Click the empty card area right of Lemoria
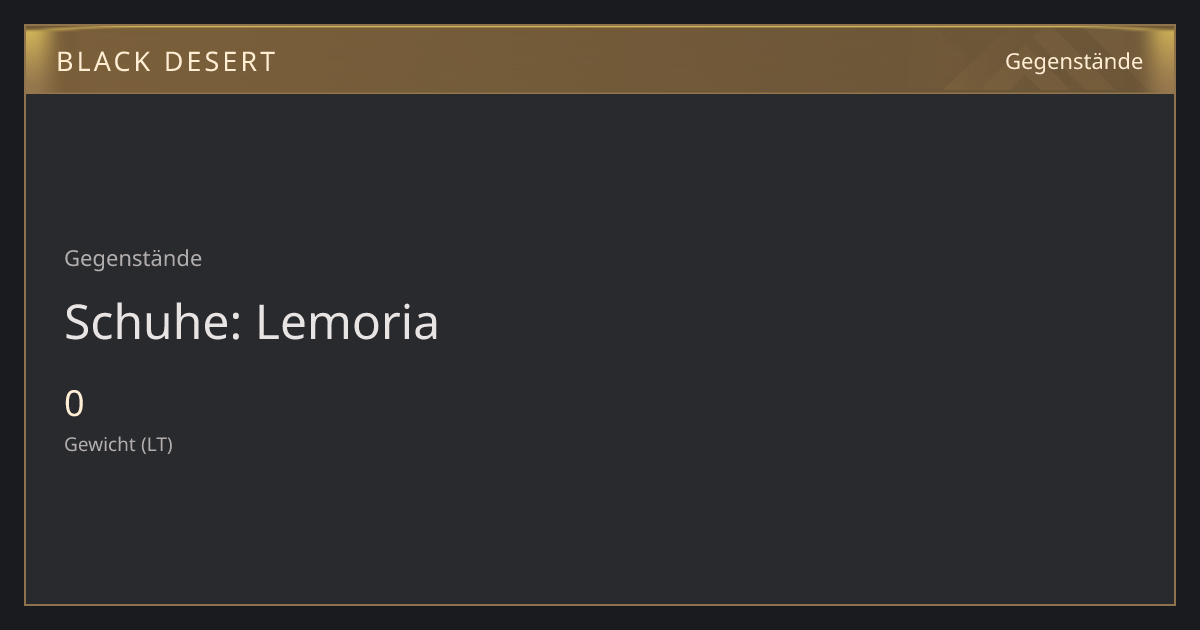This screenshot has height=630, width=1200. 800,322
